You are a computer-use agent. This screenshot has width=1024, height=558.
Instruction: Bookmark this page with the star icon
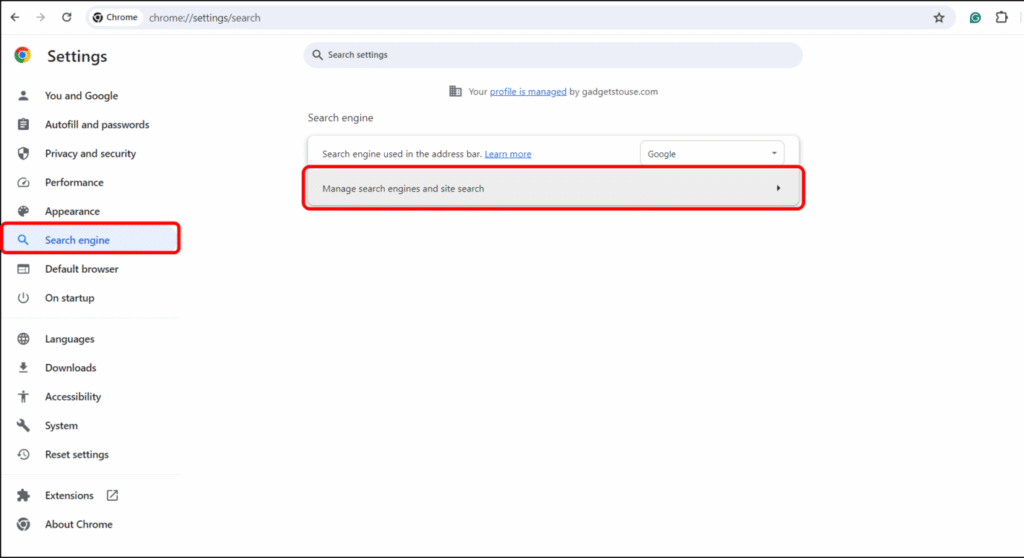tap(938, 17)
